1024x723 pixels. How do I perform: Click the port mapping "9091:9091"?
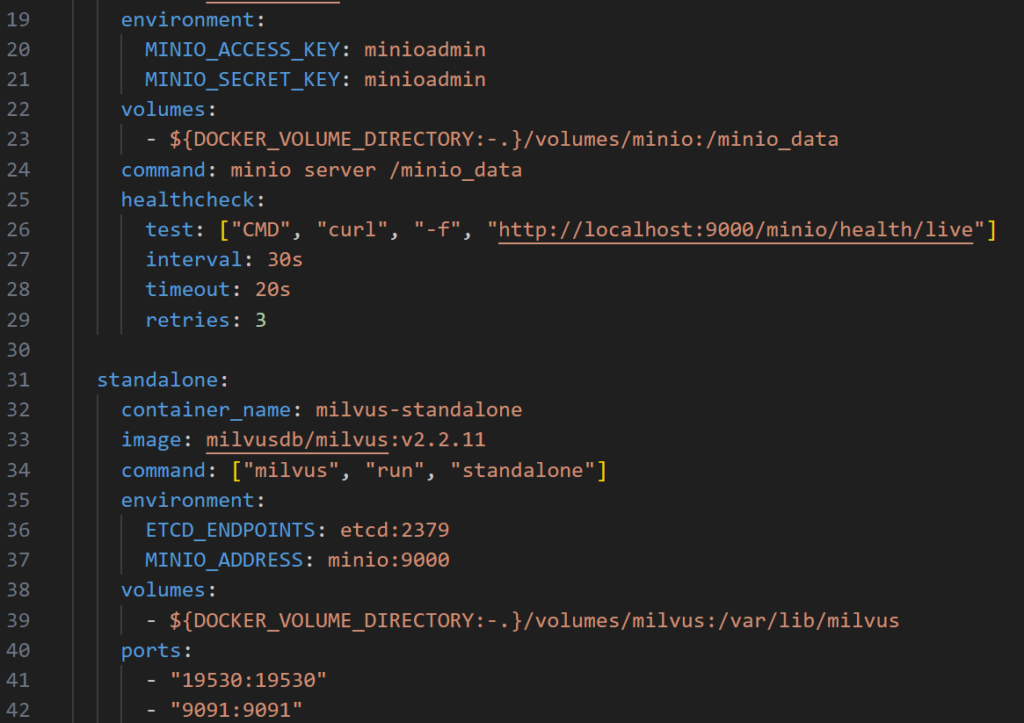(x=236, y=710)
